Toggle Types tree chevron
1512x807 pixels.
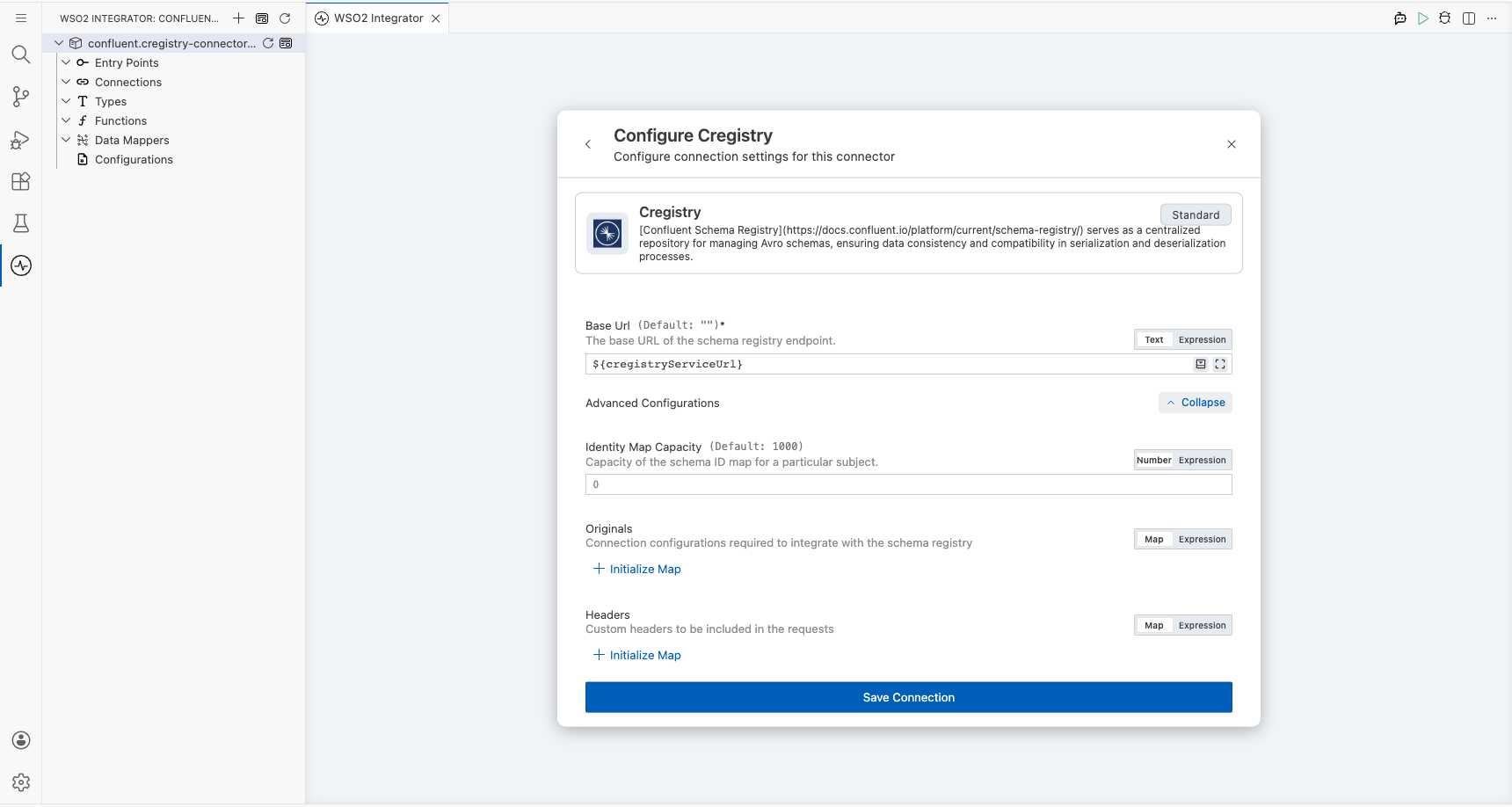pos(66,101)
